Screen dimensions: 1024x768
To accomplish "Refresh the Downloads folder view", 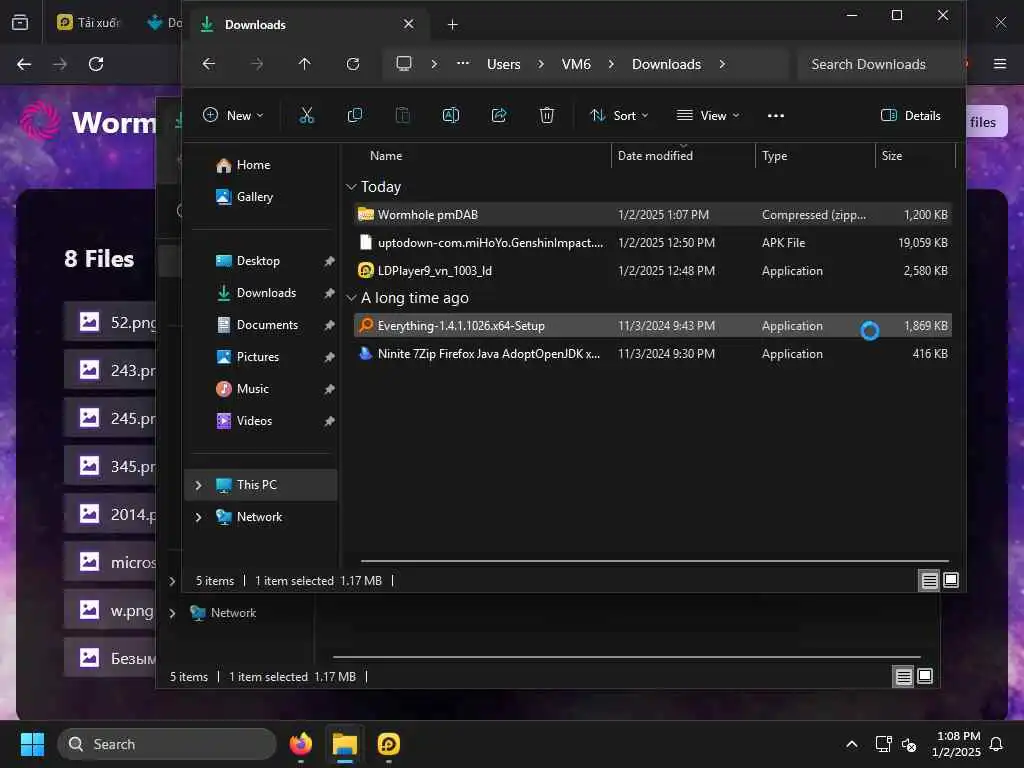I will 353,64.
